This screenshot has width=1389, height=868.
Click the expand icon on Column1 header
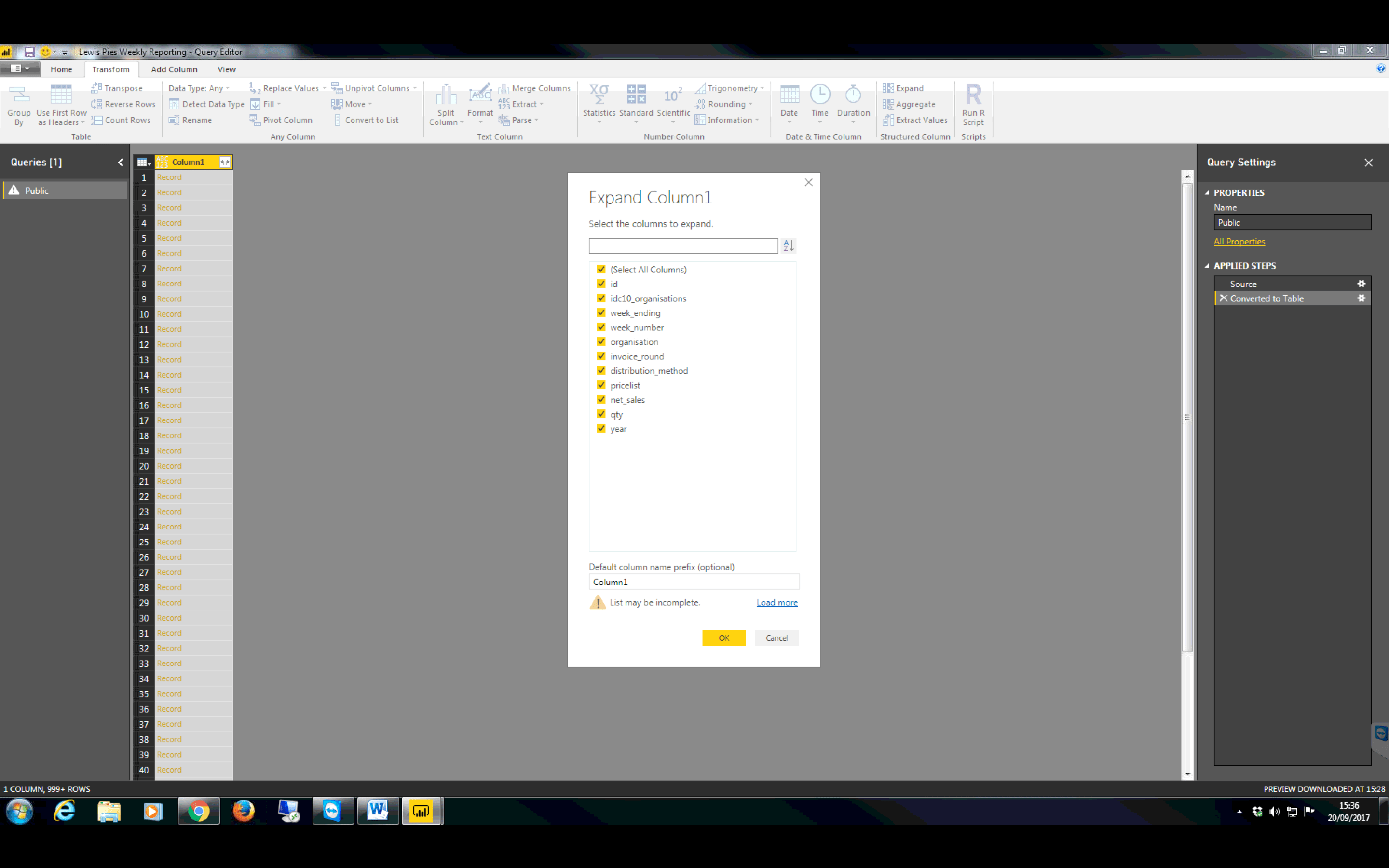click(224, 163)
